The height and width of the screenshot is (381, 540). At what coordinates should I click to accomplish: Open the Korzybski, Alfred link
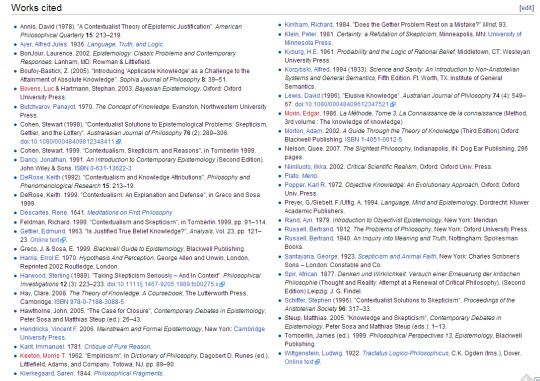point(308,69)
